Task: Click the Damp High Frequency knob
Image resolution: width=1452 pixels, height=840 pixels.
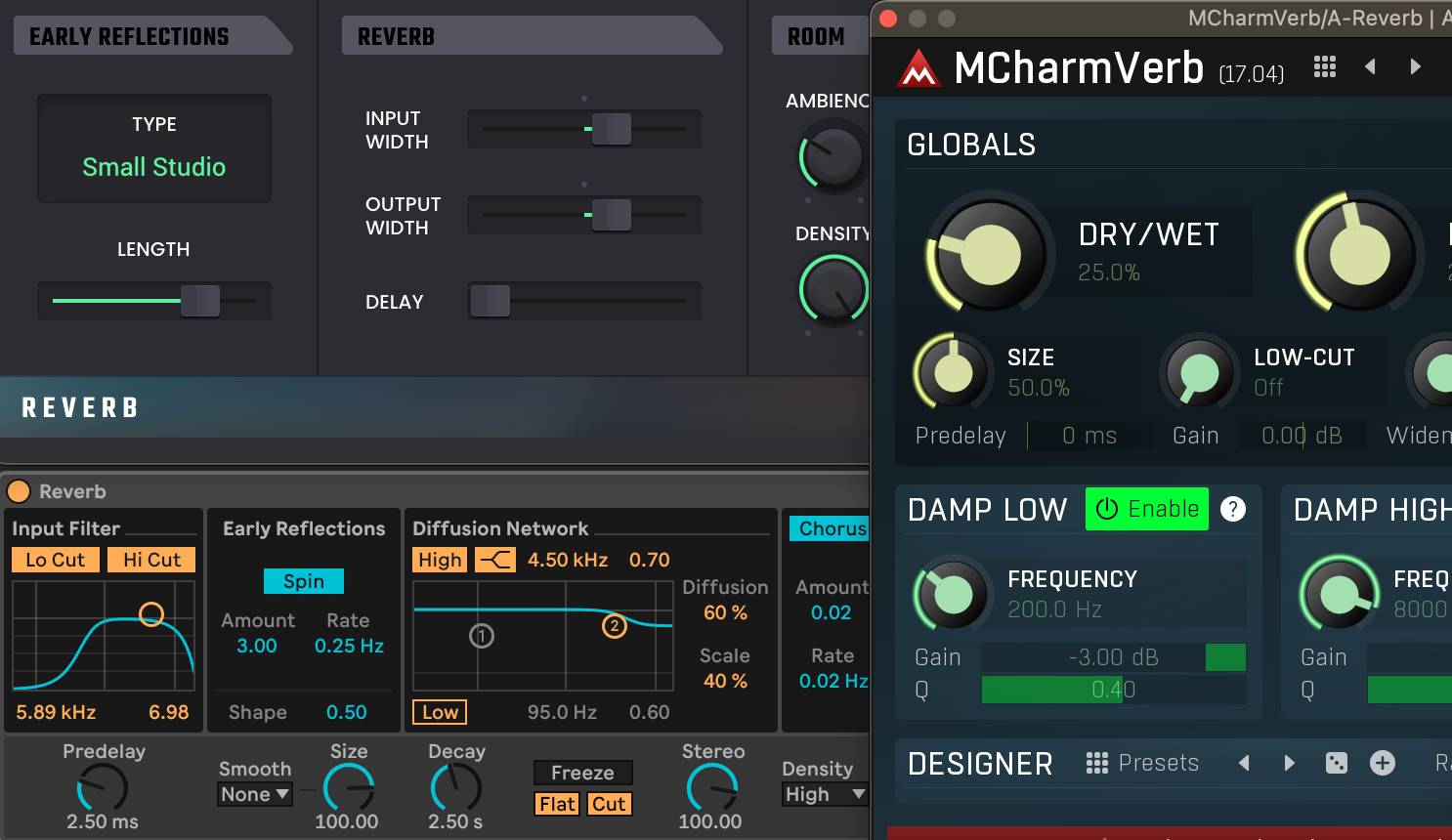Action: coord(1339,593)
